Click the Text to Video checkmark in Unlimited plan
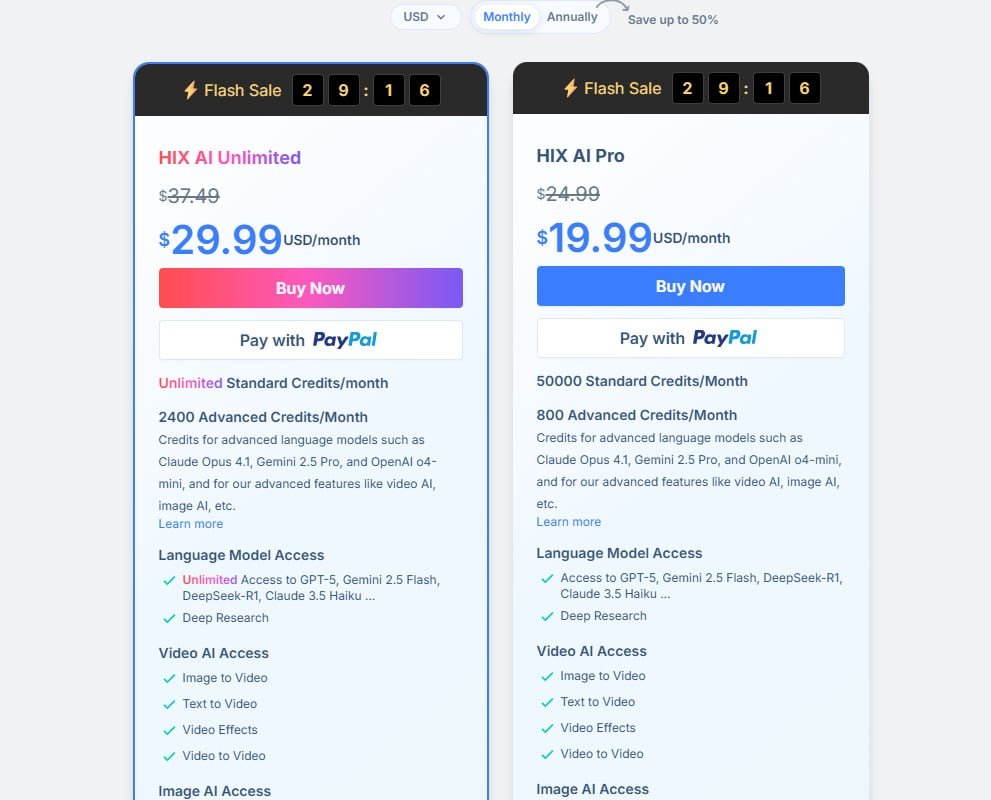 169,705
